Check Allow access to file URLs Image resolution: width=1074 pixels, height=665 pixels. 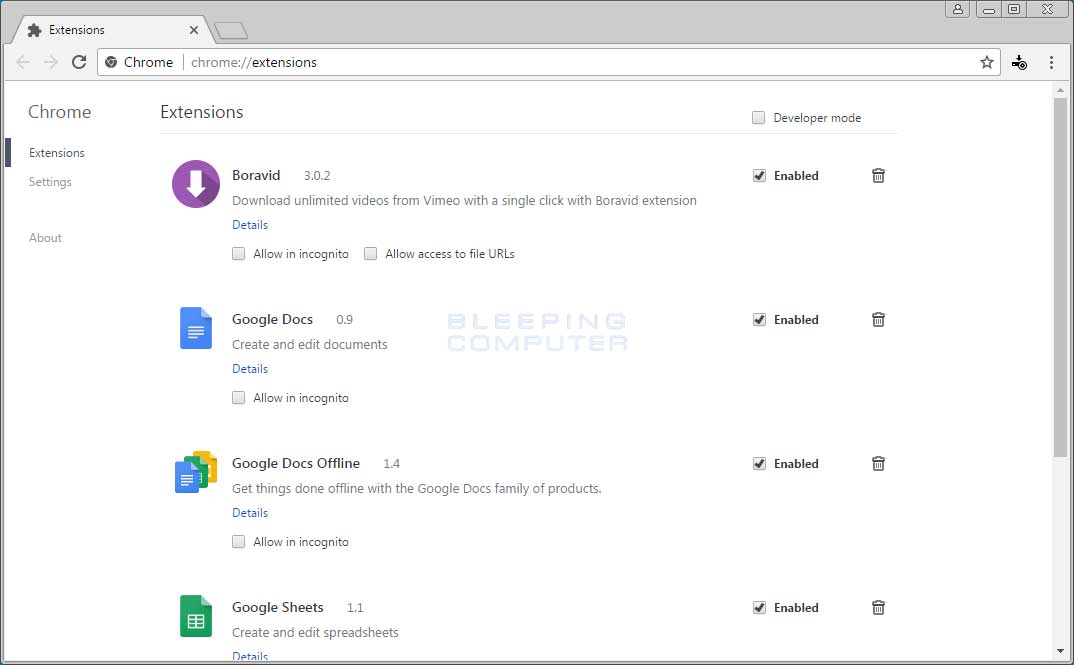pos(371,254)
